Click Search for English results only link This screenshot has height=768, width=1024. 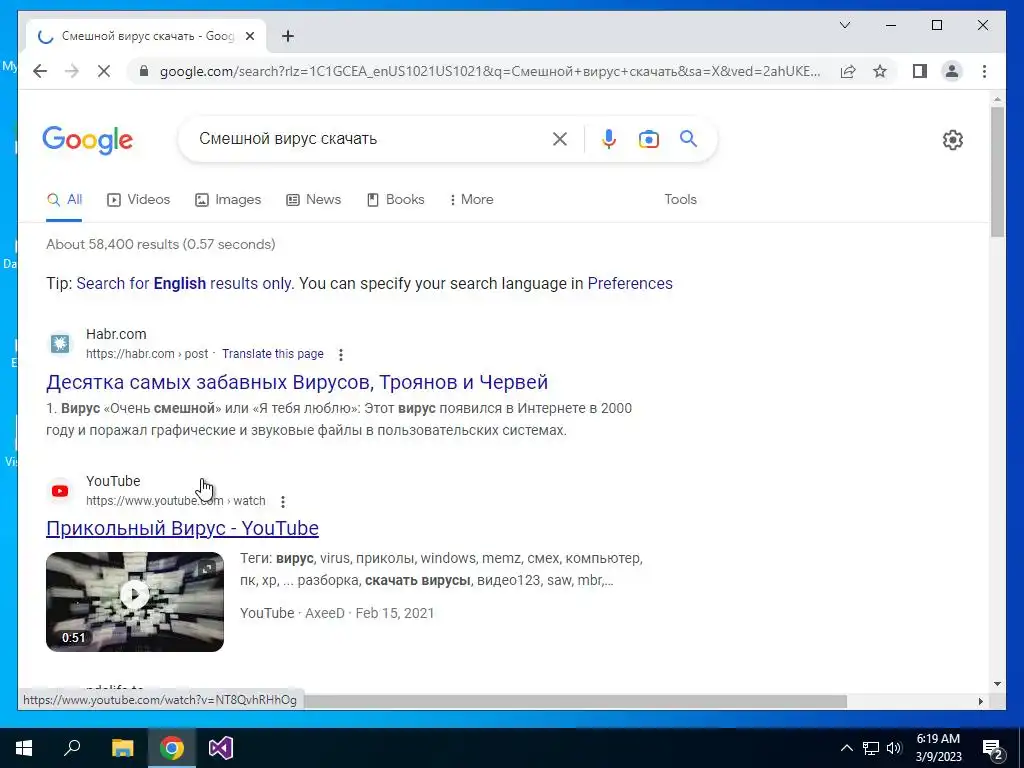click(185, 283)
